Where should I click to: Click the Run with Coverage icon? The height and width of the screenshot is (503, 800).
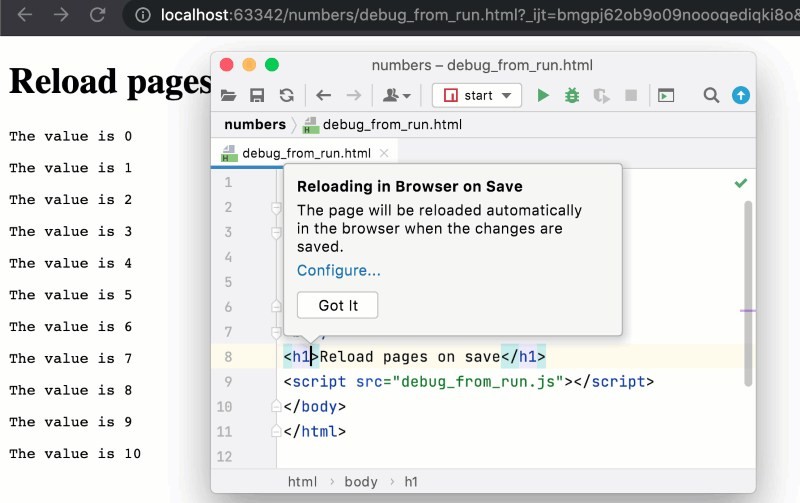coord(602,95)
